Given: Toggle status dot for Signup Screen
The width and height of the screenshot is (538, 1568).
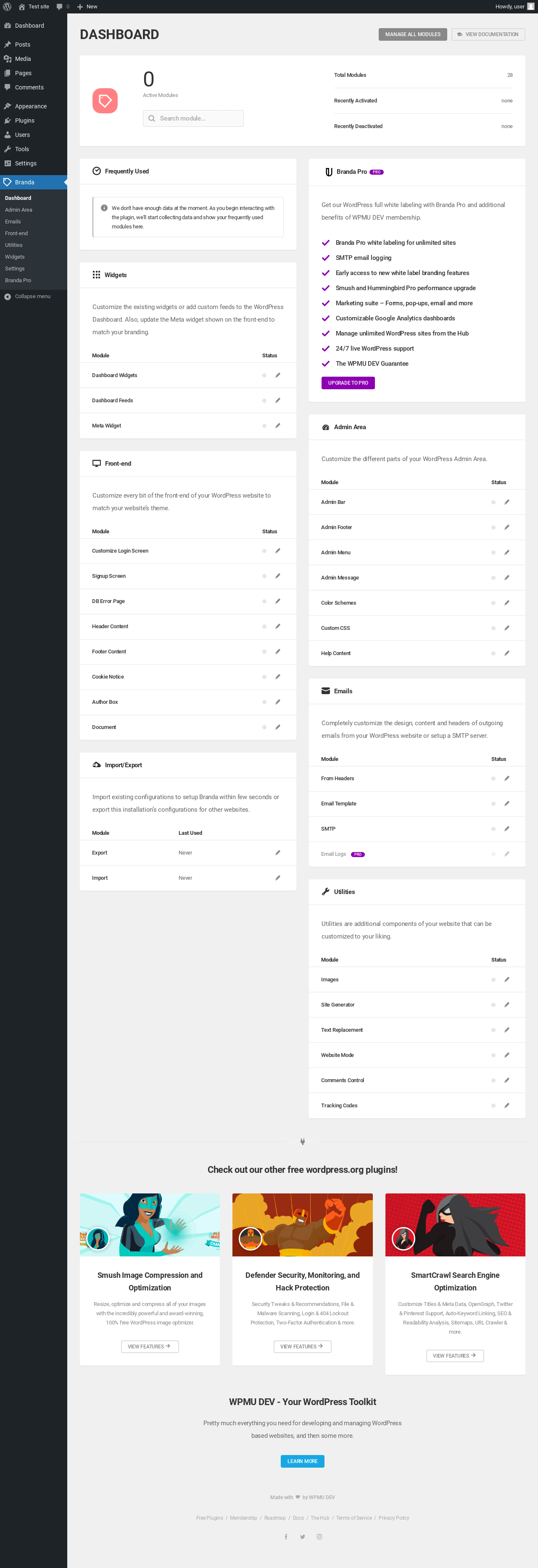Looking at the screenshot, I should (x=264, y=576).
